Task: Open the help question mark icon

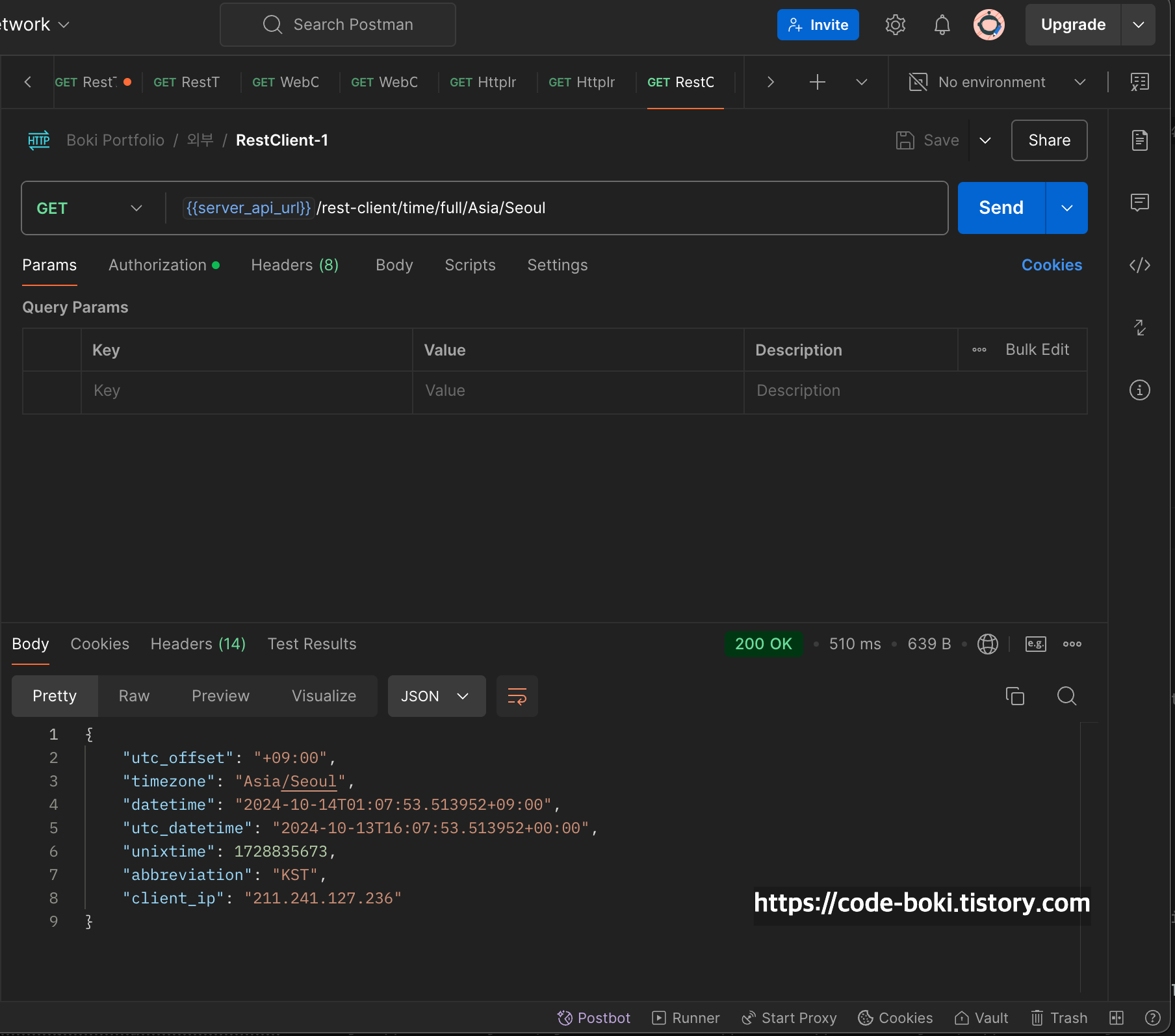Action: [x=1152, y=1018]
